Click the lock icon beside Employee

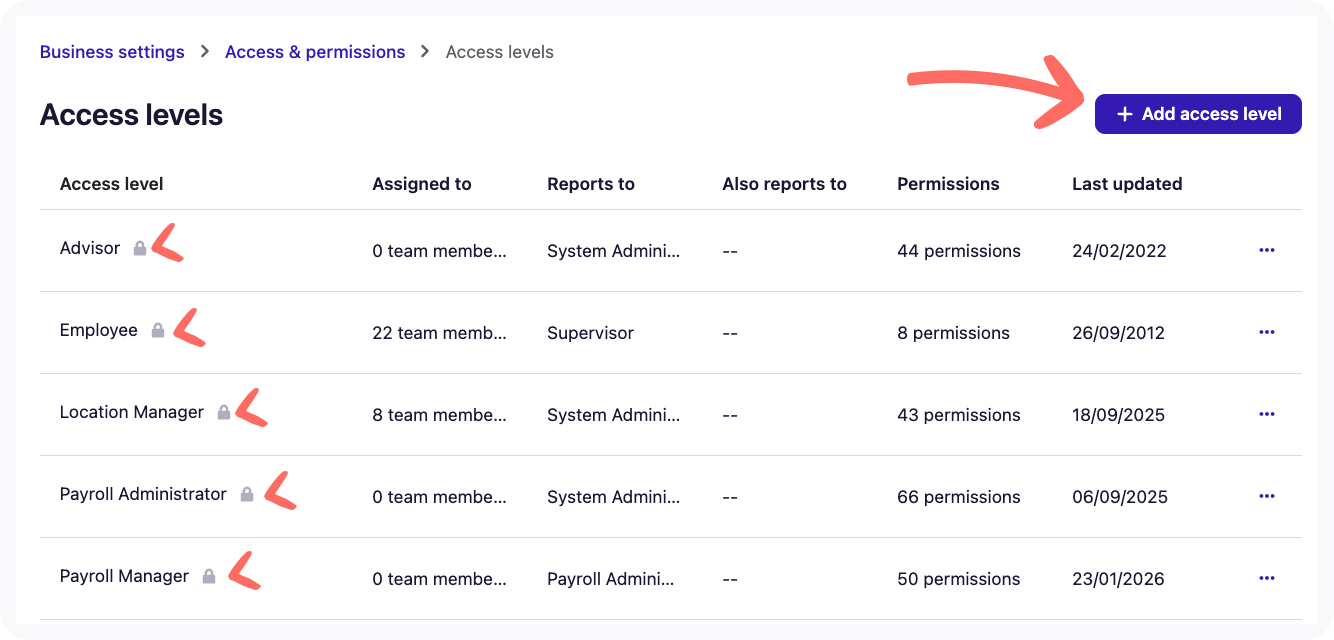(x=156, y=329)
